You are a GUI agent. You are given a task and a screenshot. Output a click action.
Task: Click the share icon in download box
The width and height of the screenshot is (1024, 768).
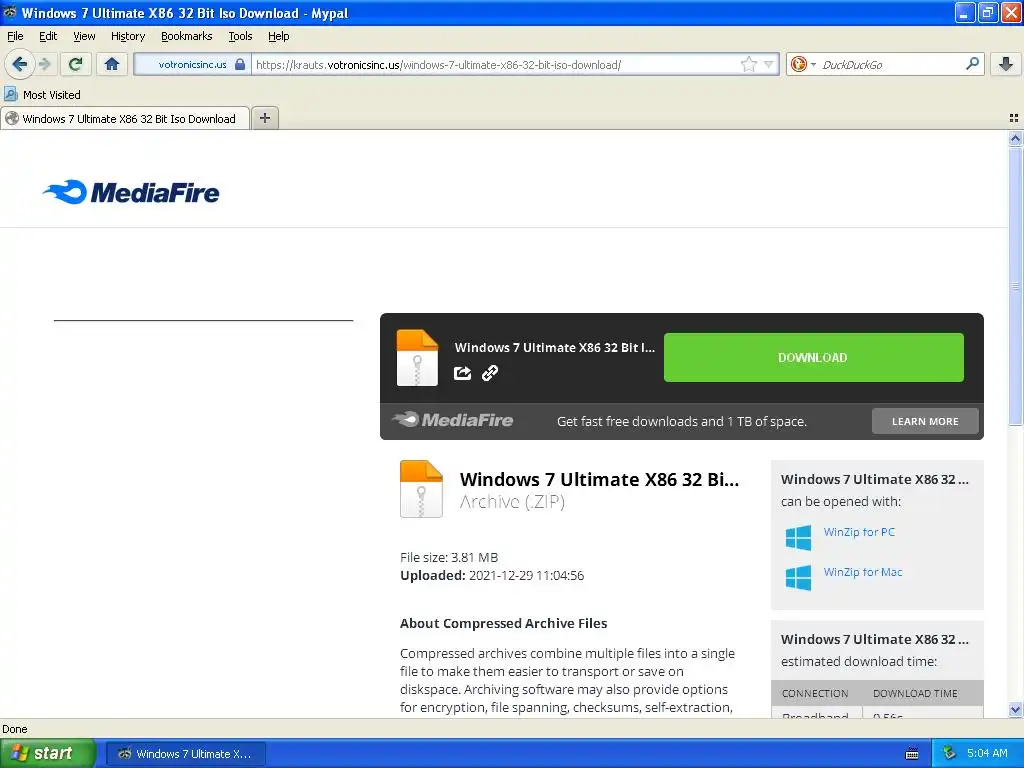coord(462,373)
